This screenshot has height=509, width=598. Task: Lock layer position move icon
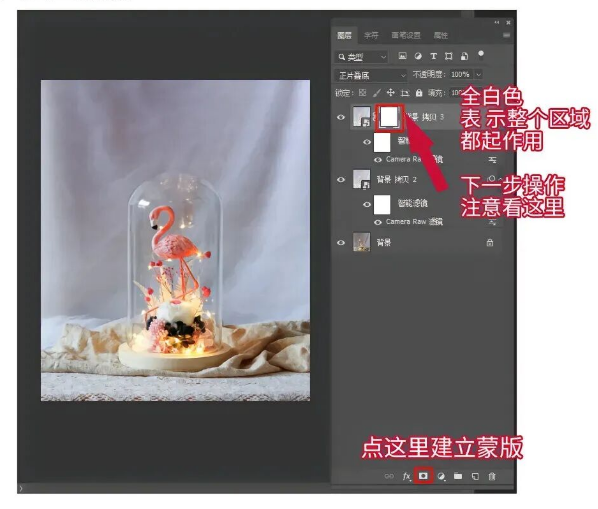(x=391, y=93)
